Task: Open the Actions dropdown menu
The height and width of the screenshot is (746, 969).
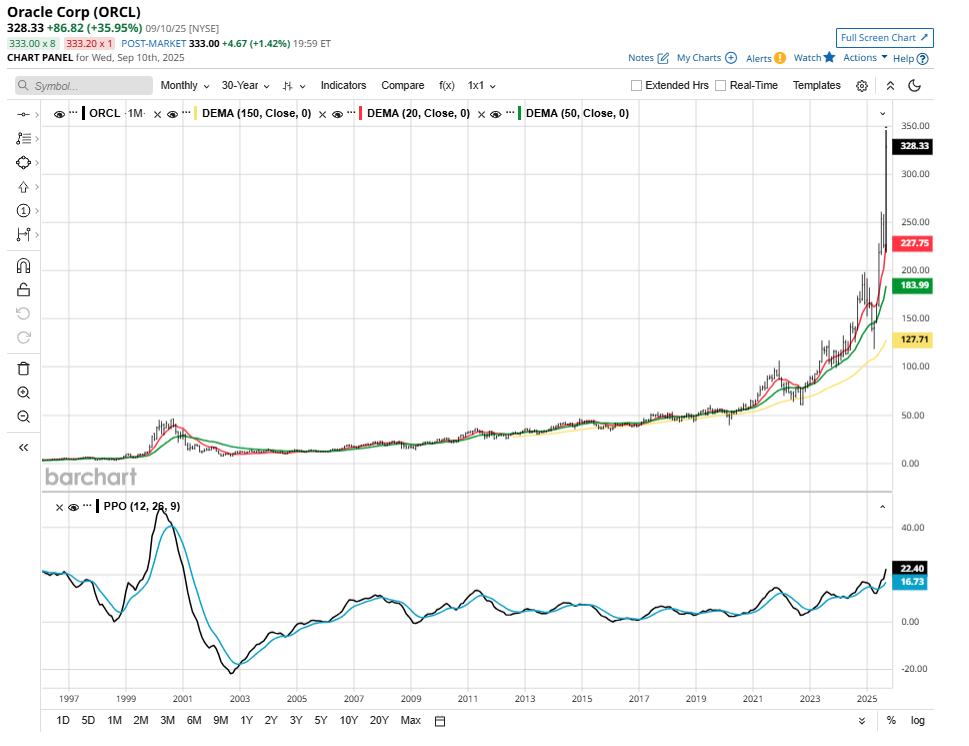Action: (x=865, y=57)
